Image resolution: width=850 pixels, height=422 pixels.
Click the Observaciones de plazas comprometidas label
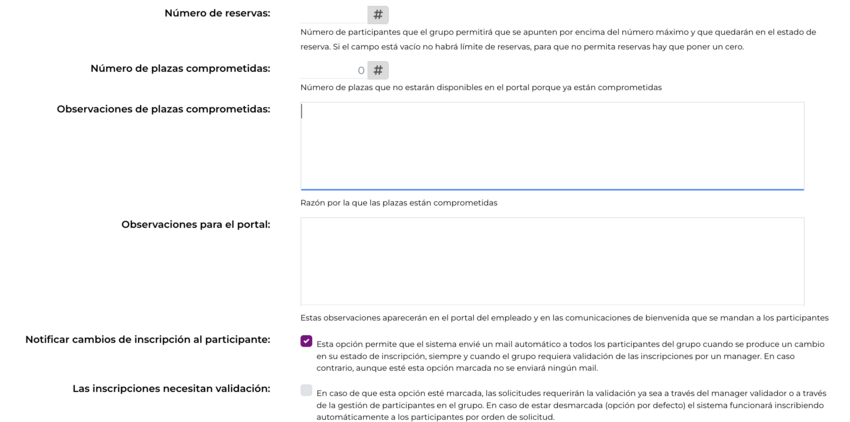pos(164,109)
